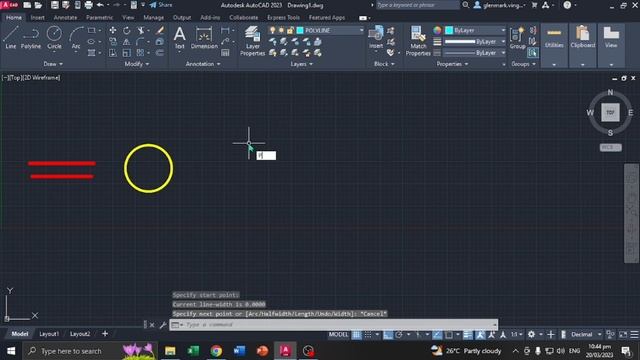Select the Rectangle tool
This screenshot has height=360, width=640.
(91, 31)
